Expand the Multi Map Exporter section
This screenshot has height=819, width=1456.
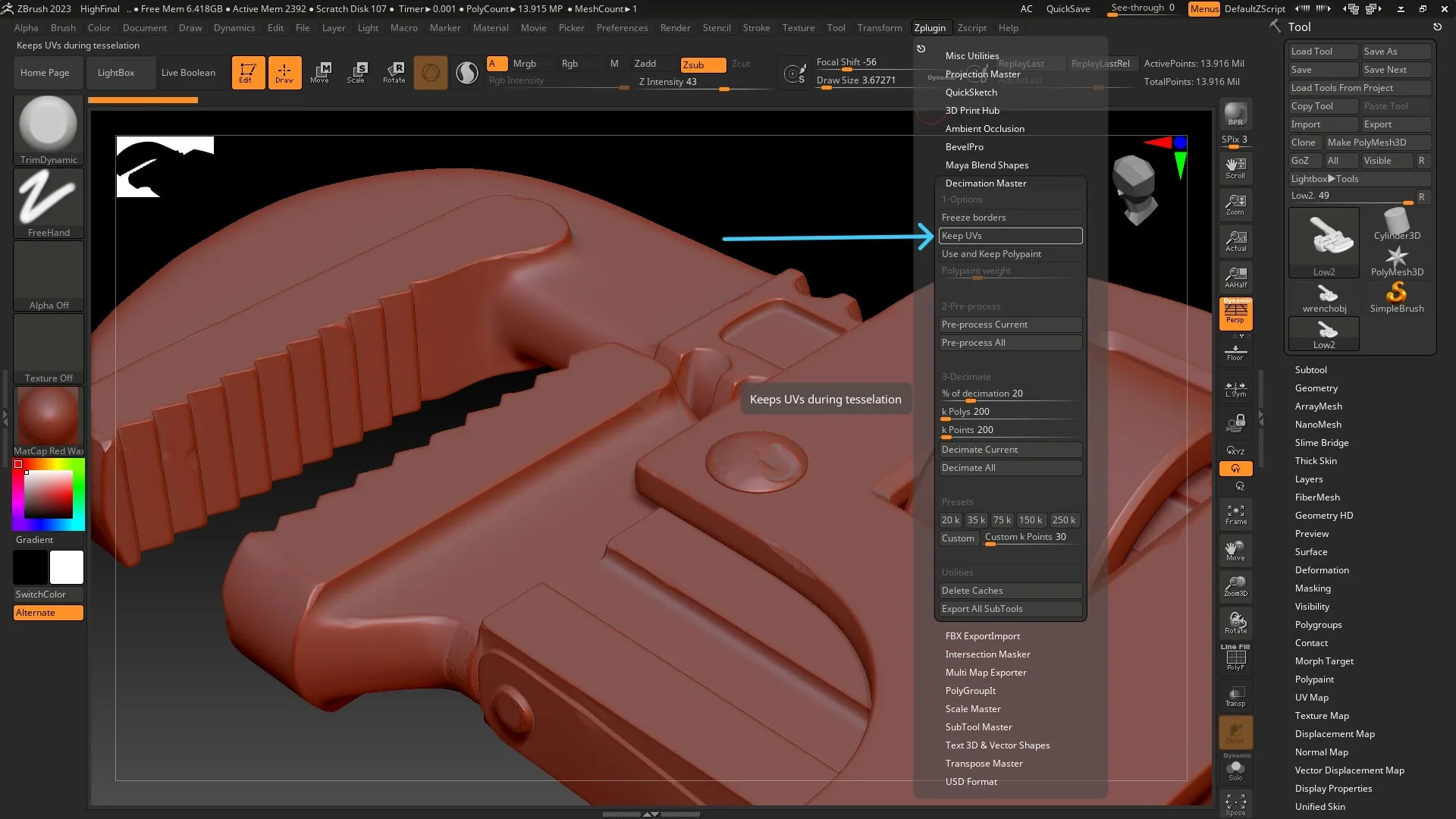(986, 673)
